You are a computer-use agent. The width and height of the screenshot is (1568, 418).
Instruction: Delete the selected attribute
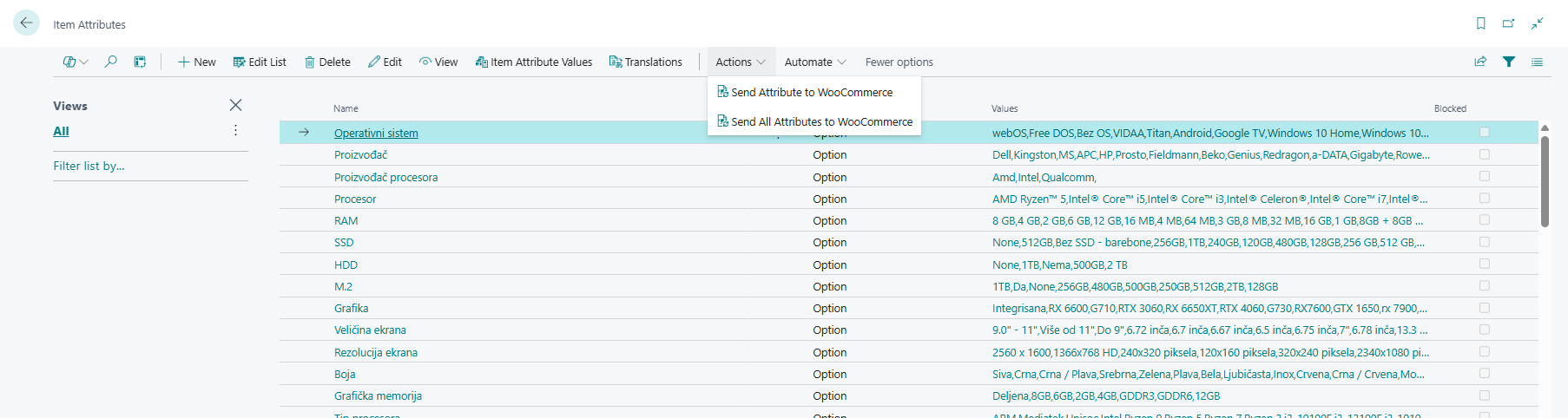pos(327,62)
